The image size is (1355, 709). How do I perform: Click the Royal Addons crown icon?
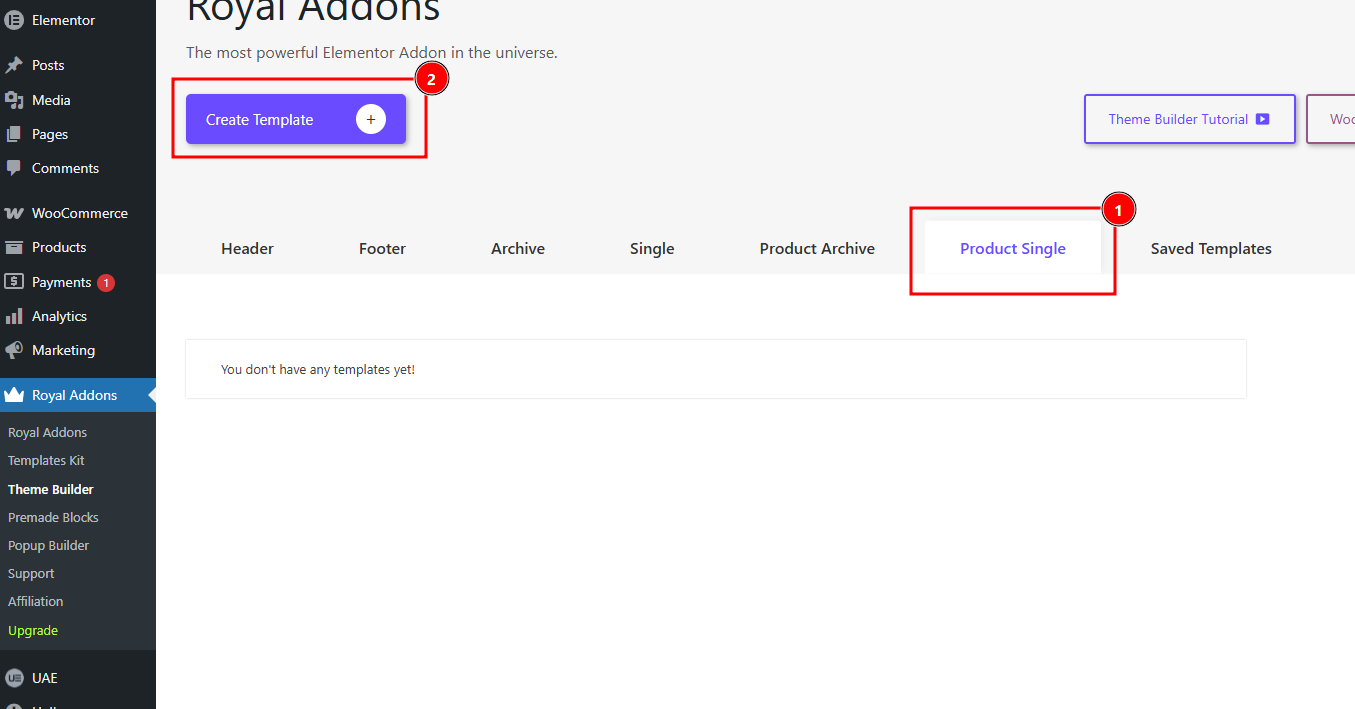(x=14, y=395)
